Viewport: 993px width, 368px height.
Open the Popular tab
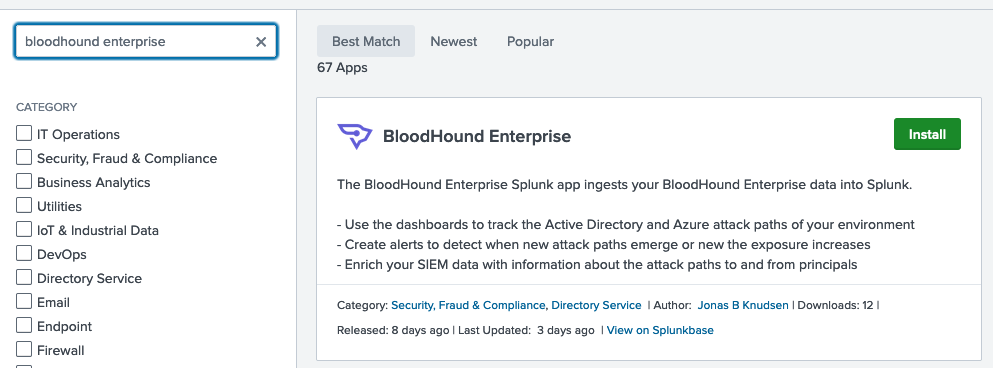point(530,41)
